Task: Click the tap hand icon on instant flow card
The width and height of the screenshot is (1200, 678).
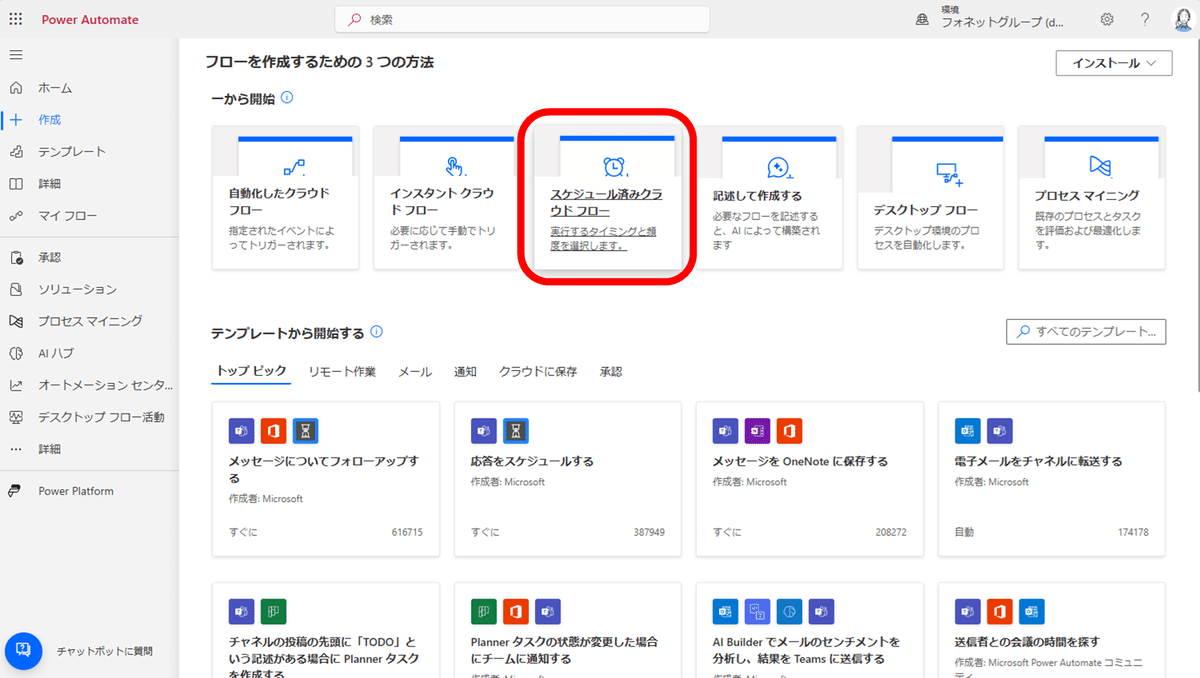Action: pyautogui.click(x=455, y=167)
